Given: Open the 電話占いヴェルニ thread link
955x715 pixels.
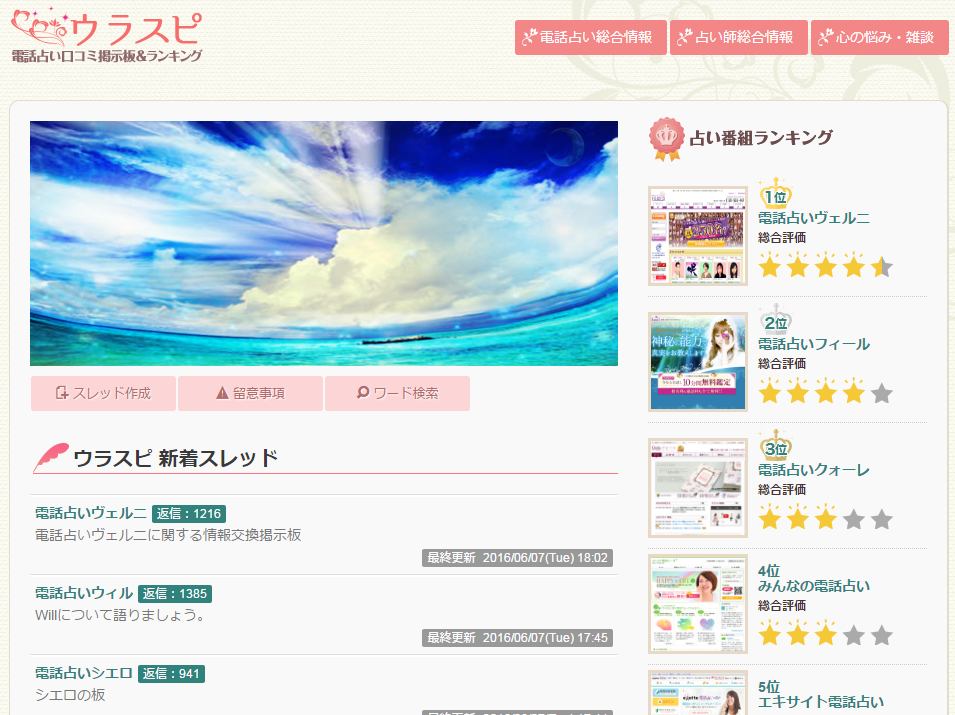Looking at the screenshot, I should (91, 513).
